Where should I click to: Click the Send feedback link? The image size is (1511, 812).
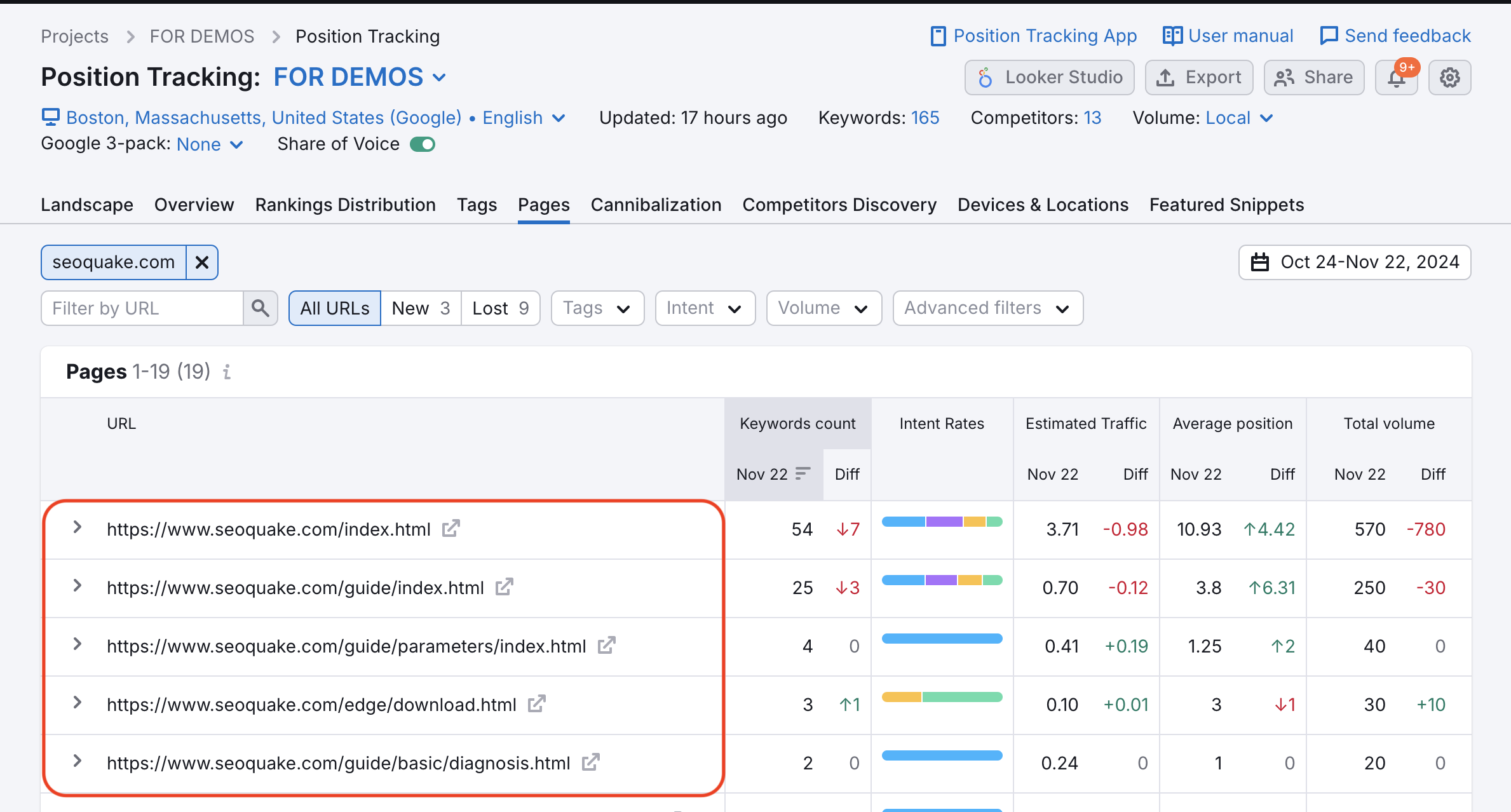(x=1395, y=36)
